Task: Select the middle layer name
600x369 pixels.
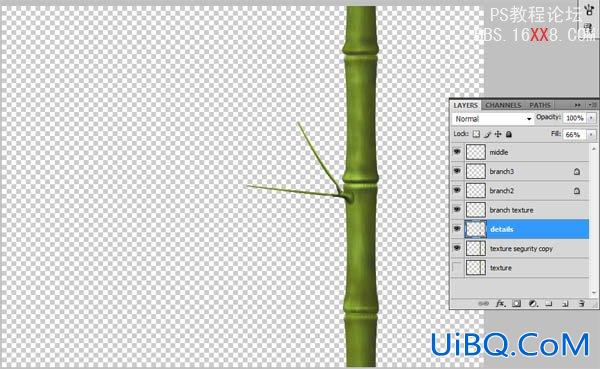Action: pyautogui.click(x=499, y=152)
